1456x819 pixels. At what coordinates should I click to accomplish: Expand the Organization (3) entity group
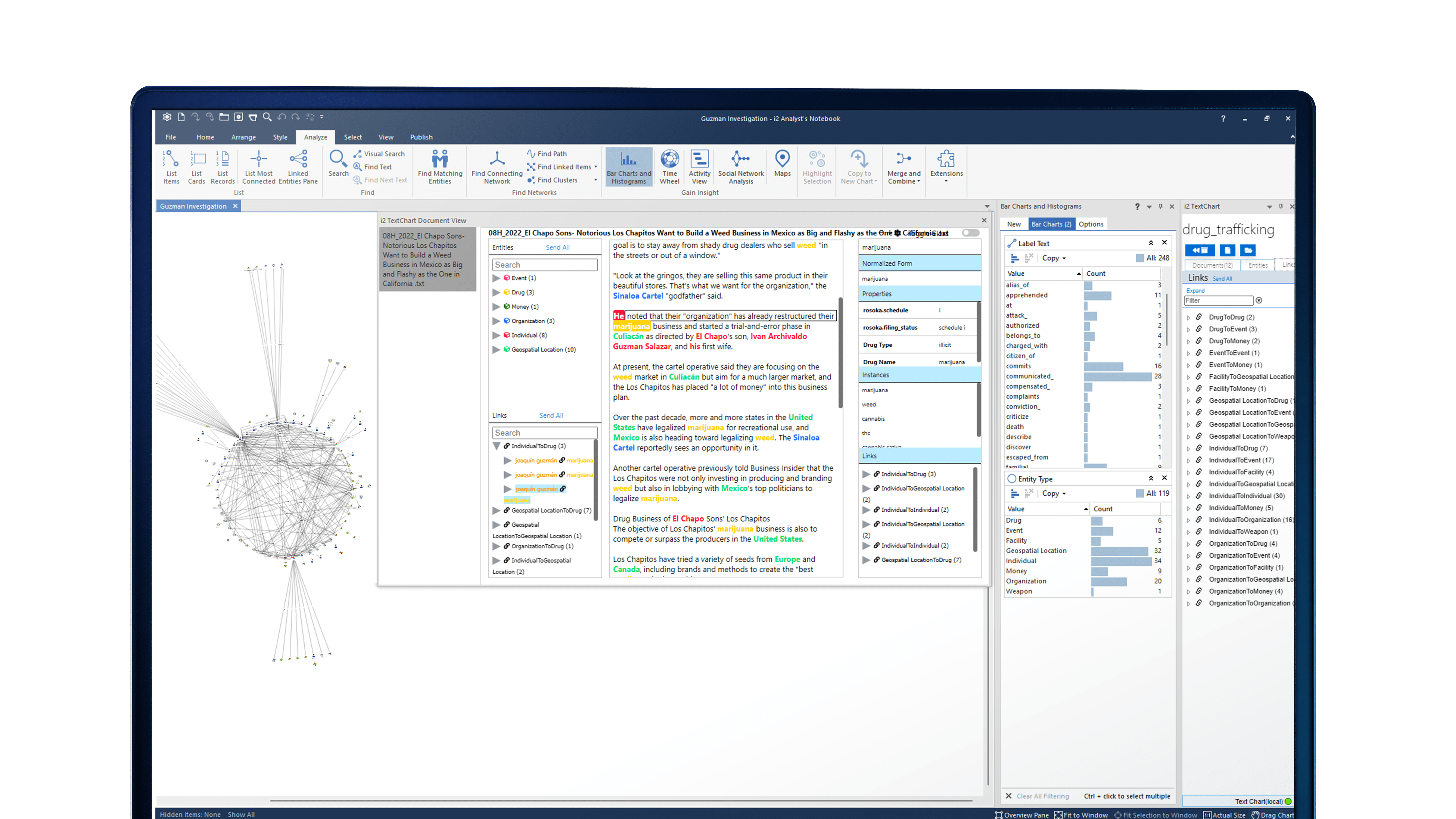coord(496,321)
